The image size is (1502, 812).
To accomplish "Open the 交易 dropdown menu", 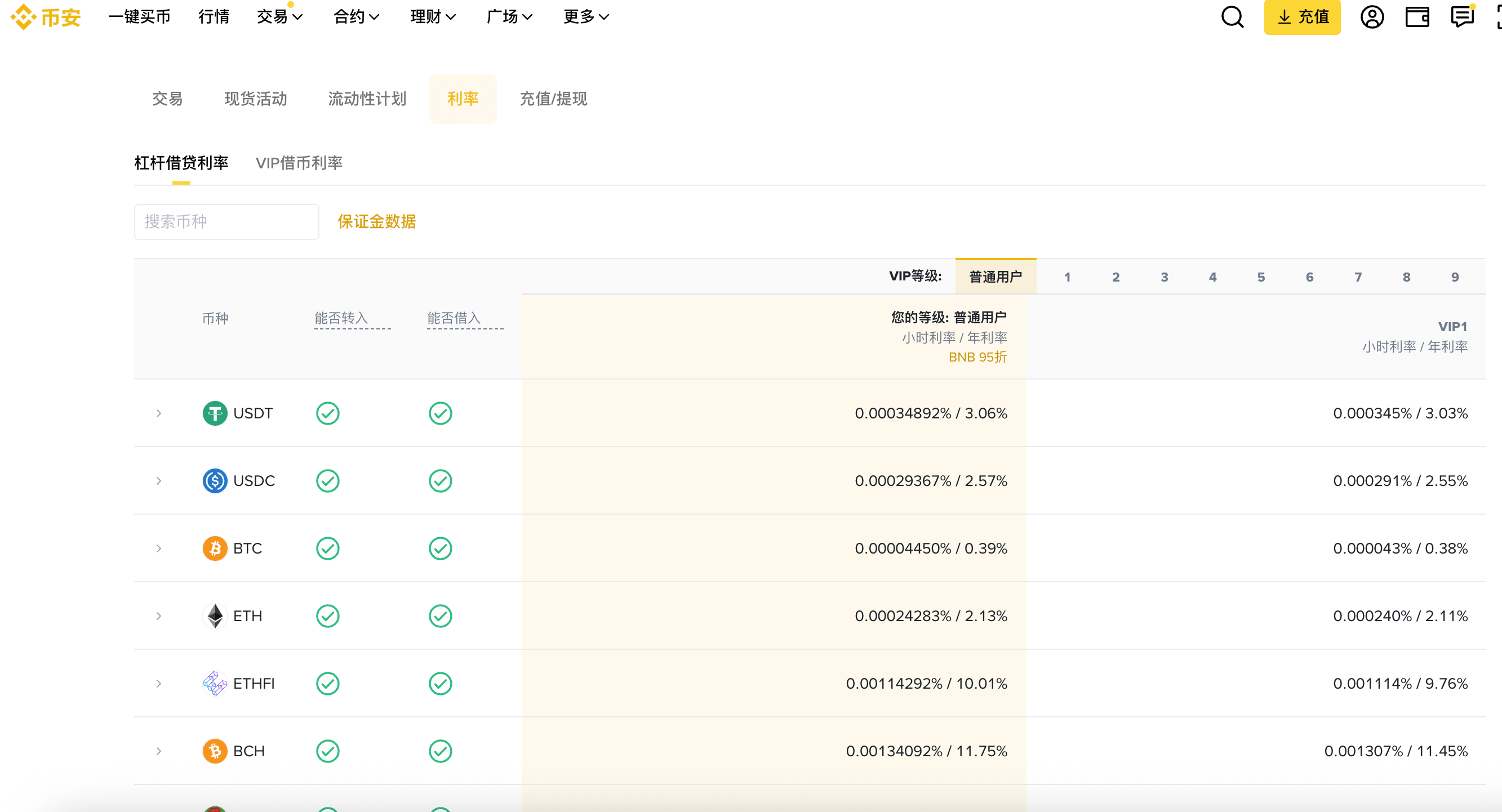I will (279, 16).
